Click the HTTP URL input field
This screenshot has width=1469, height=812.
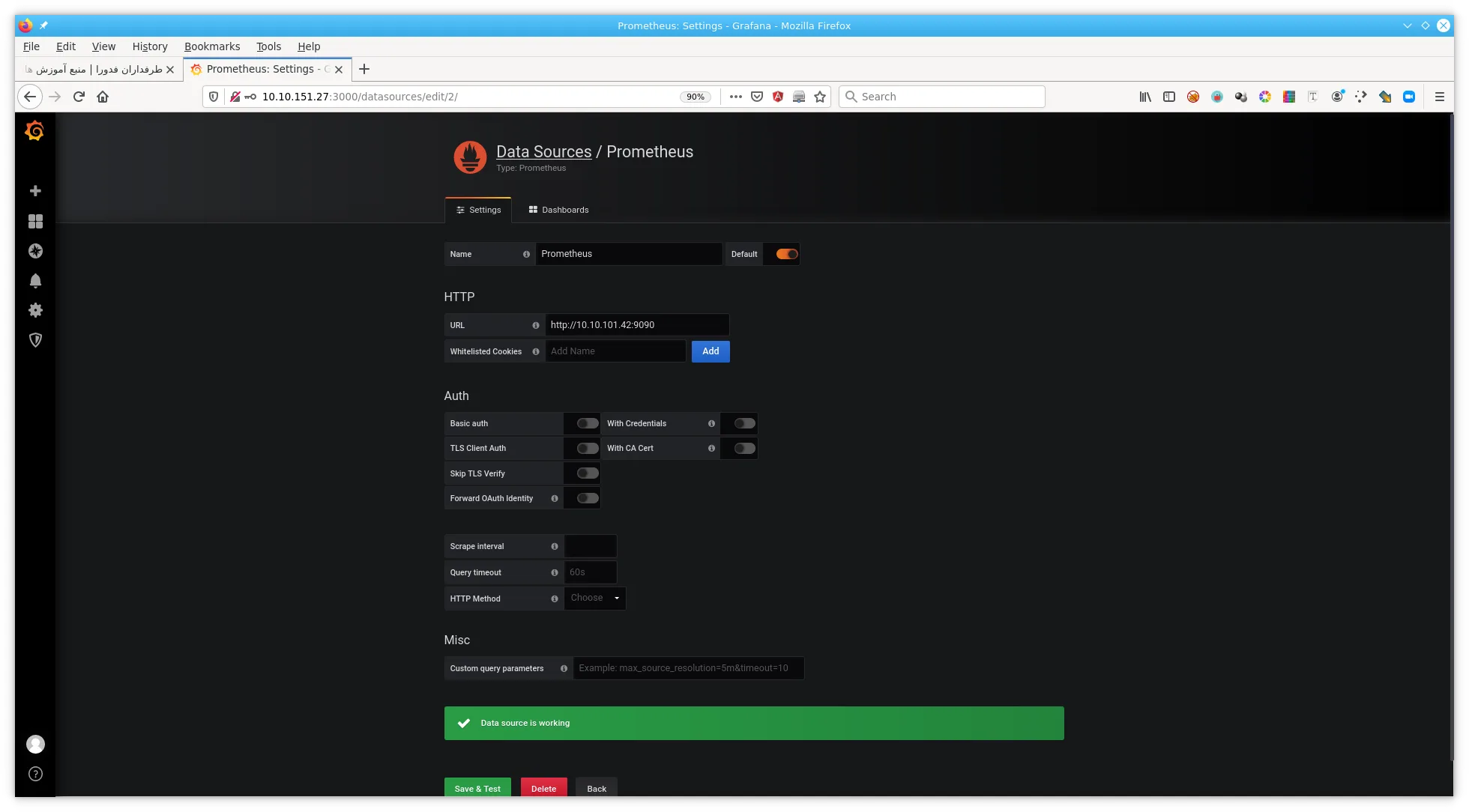(x=637, y=325)
